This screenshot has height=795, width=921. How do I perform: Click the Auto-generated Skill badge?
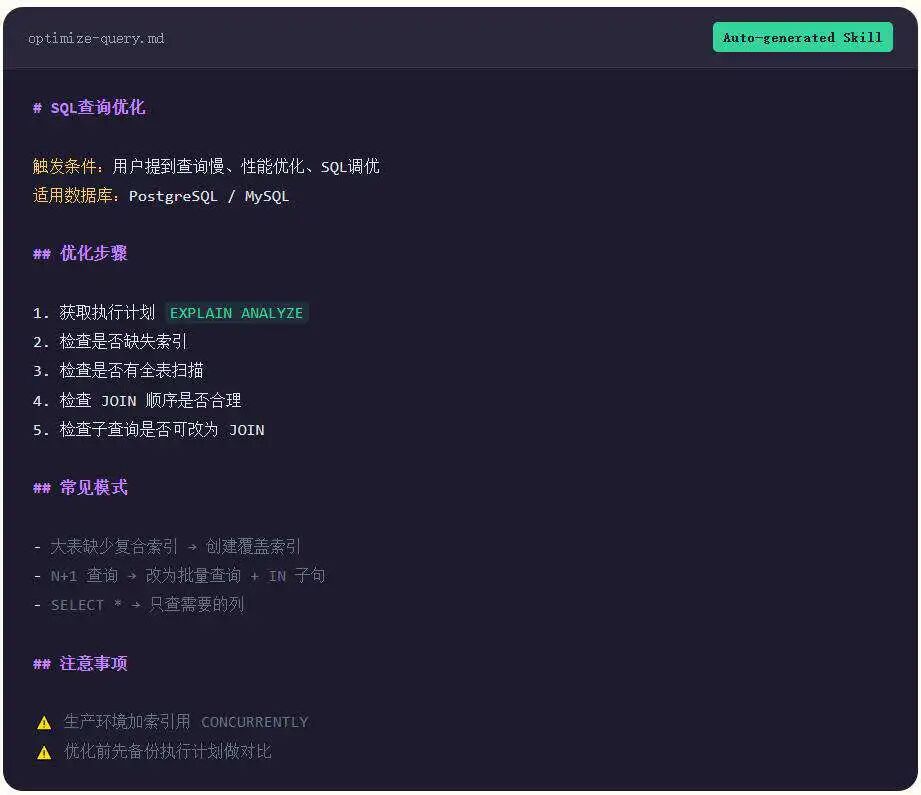(802, 38)
